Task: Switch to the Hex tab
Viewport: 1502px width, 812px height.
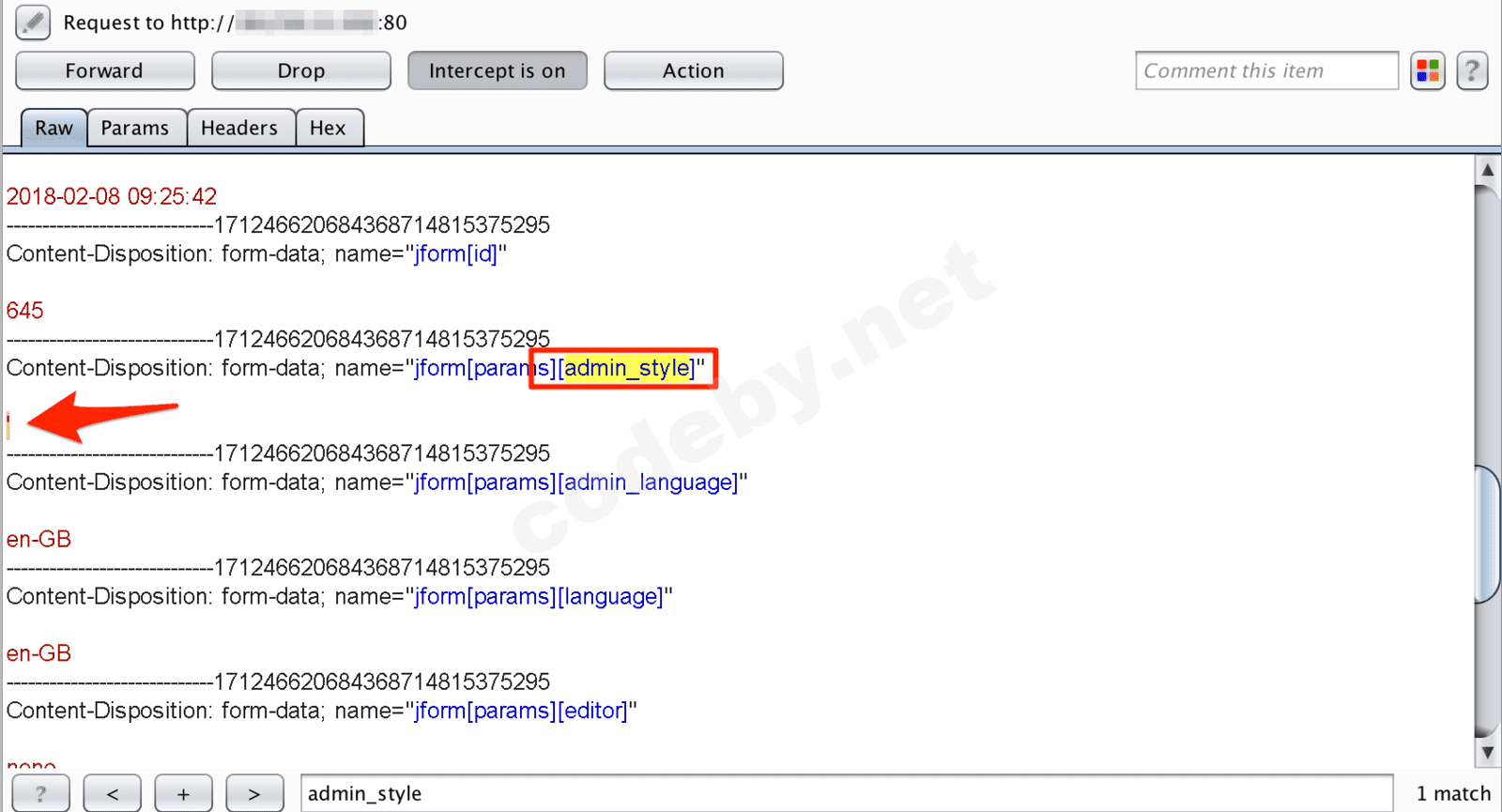Action: (x=328, y=128)
